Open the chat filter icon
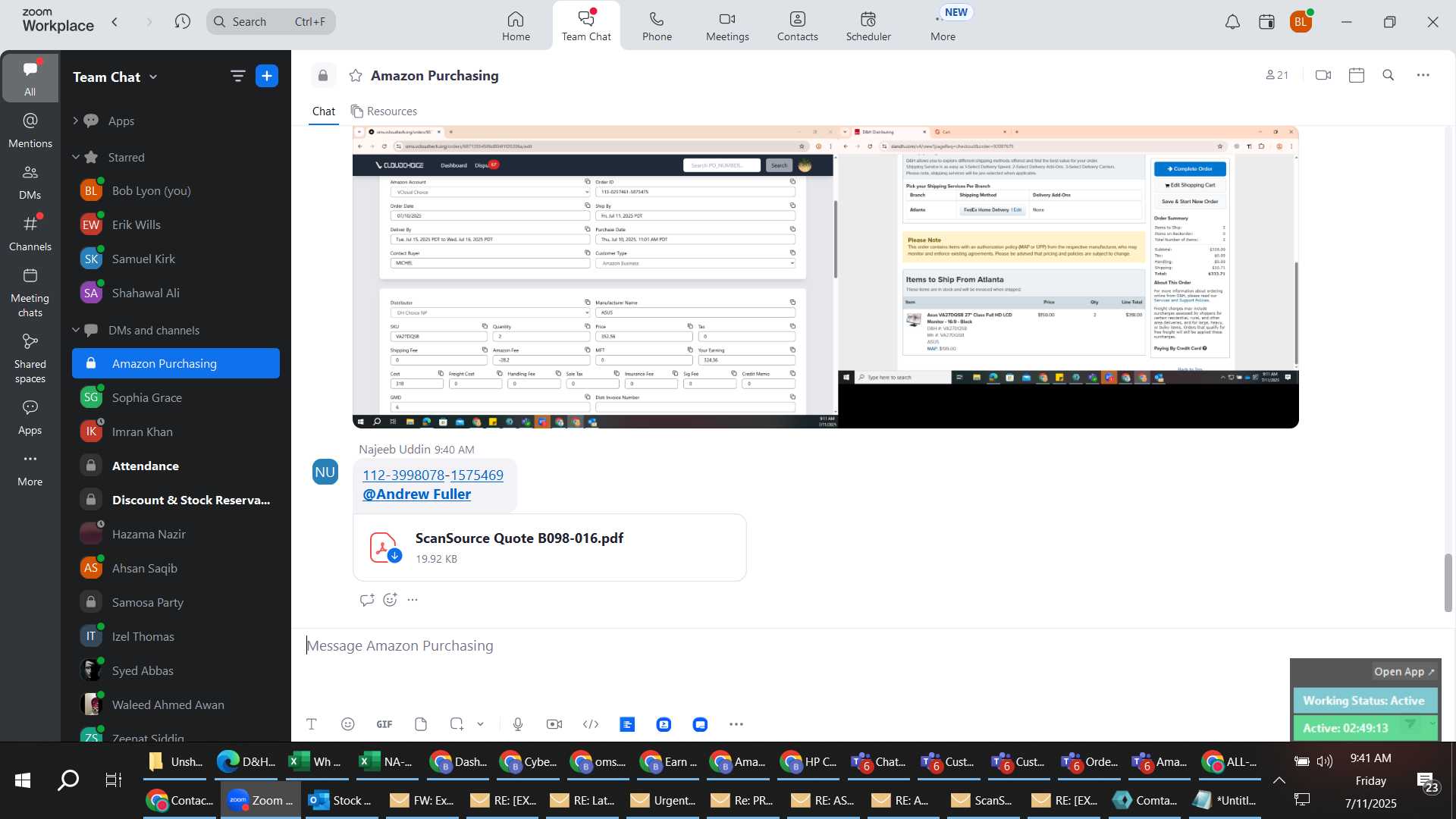The width and height of the screenshot is (1456, 819). click(237, 76)
